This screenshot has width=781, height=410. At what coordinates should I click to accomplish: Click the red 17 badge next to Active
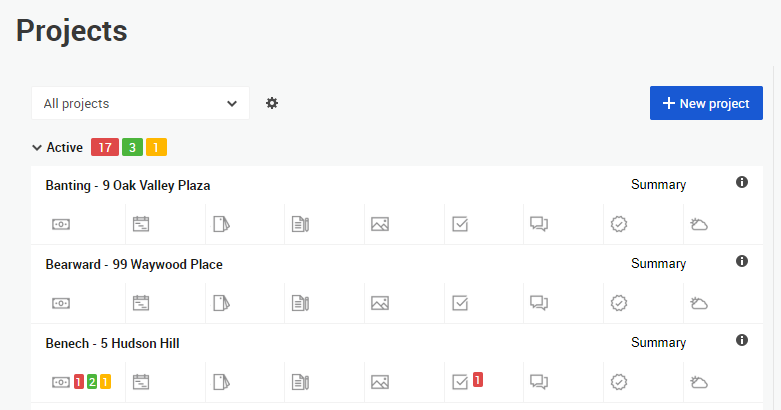coord(105,147)
